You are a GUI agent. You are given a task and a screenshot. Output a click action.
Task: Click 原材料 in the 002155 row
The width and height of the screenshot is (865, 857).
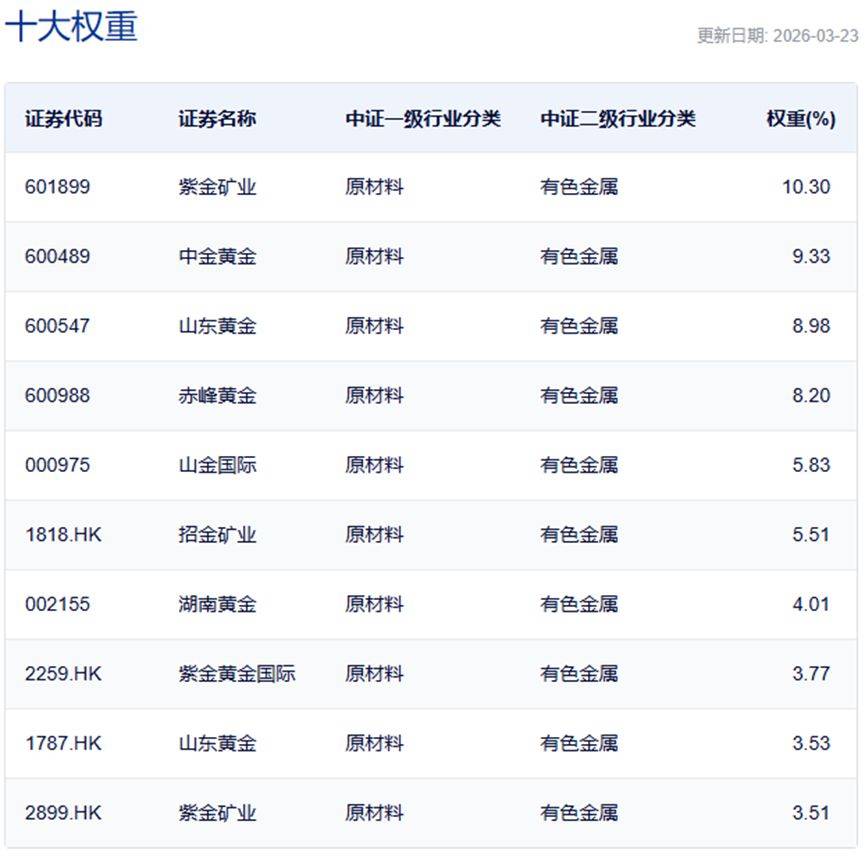(374, 604)
